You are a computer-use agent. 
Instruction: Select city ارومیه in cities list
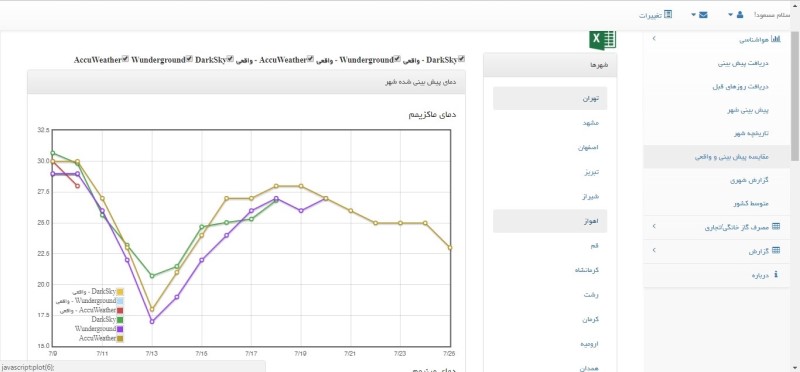550,344
